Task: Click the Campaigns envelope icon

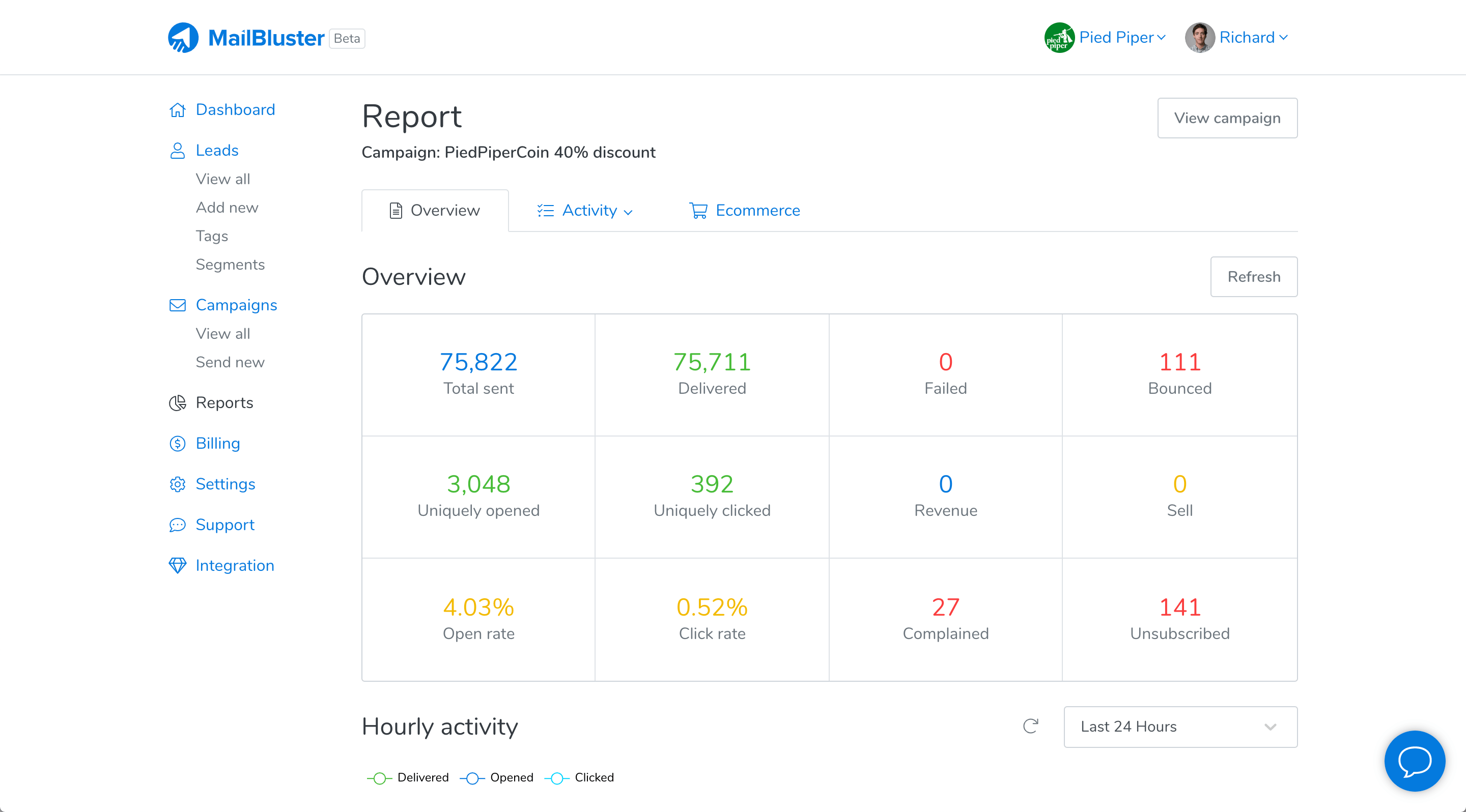Action: pyautogui.click(x=178, y=305)
